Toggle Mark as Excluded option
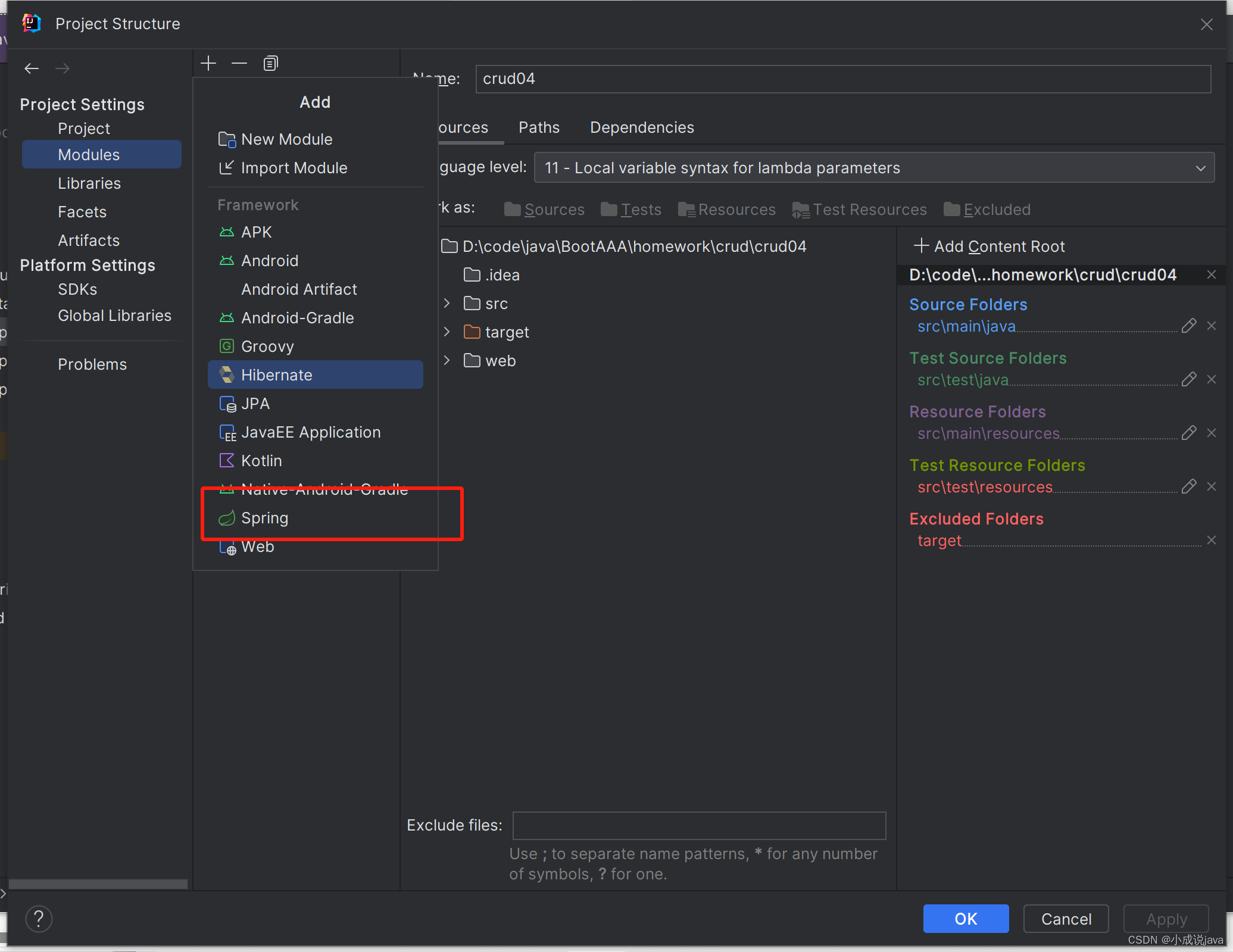 click(997, 210)
